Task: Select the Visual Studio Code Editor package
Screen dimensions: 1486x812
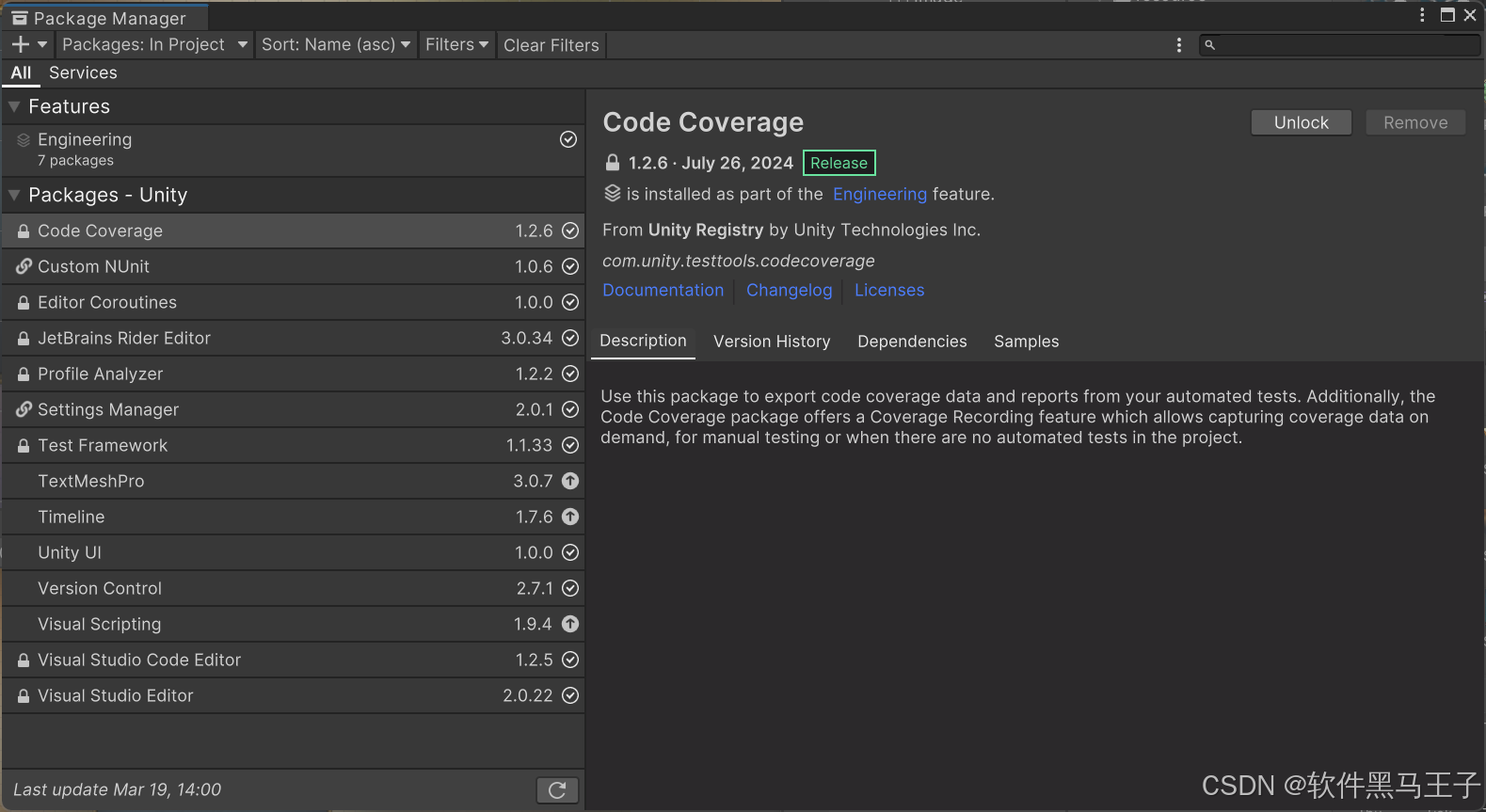Action: 293,660
